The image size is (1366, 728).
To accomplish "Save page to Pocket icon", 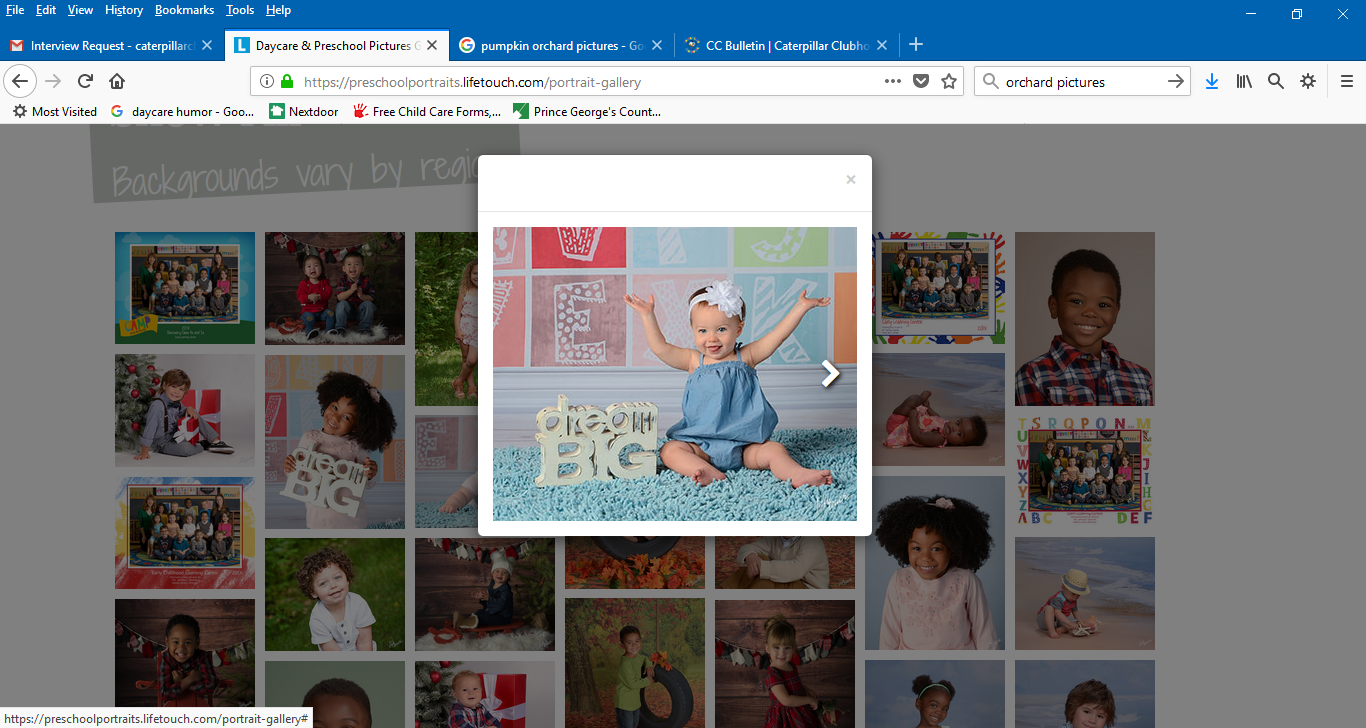I will (921, 82).
